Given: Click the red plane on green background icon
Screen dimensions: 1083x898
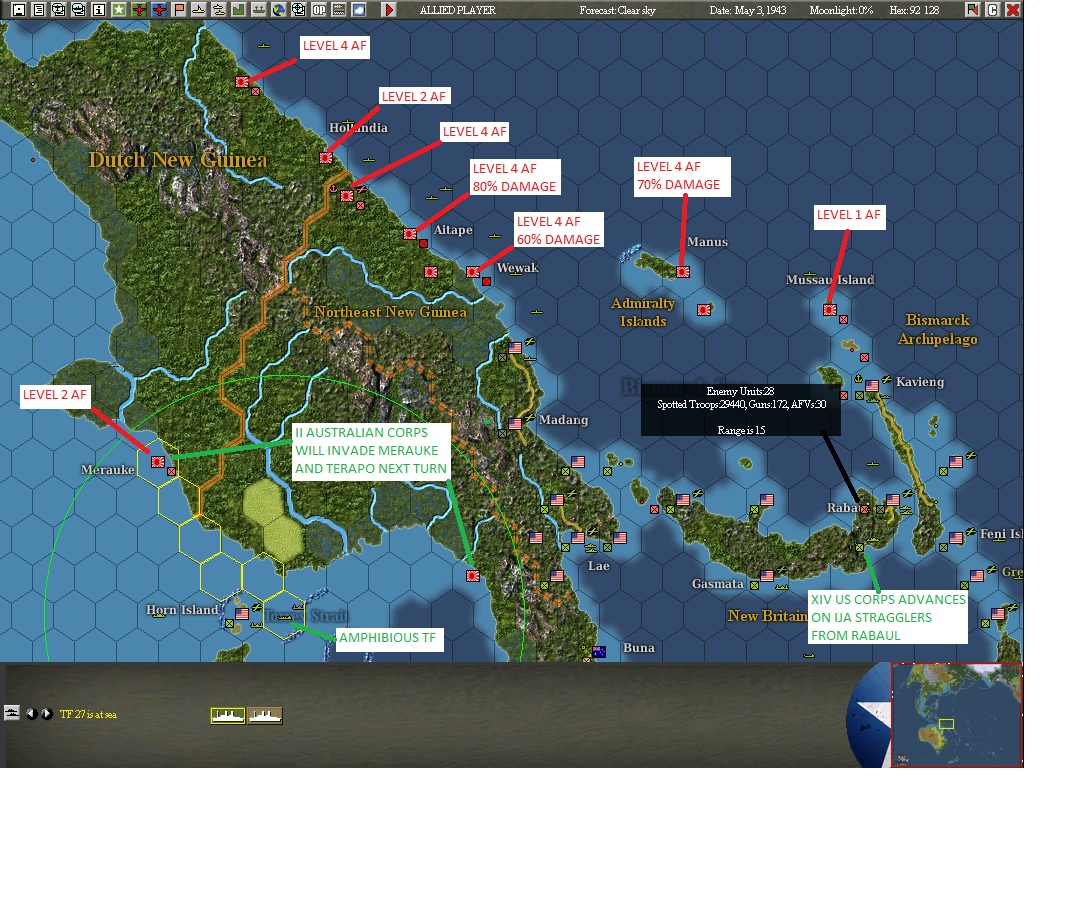Looking at the screenshot, I should pyautogui.click(x=139, y=10).
